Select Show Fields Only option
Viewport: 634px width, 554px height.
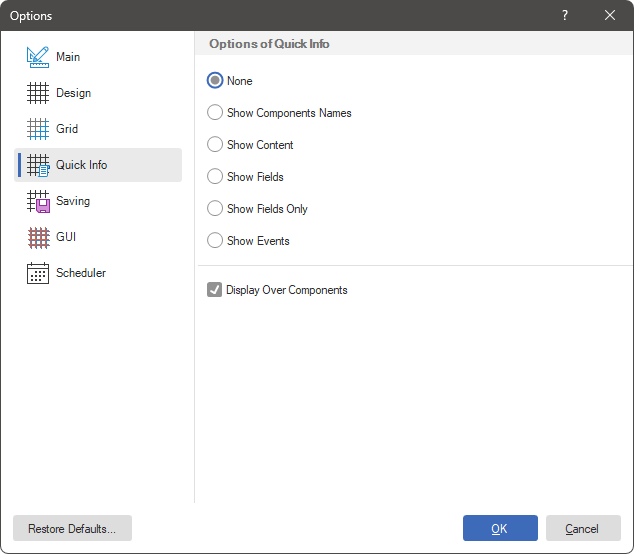pyautogui.click(x=215, y=209)
